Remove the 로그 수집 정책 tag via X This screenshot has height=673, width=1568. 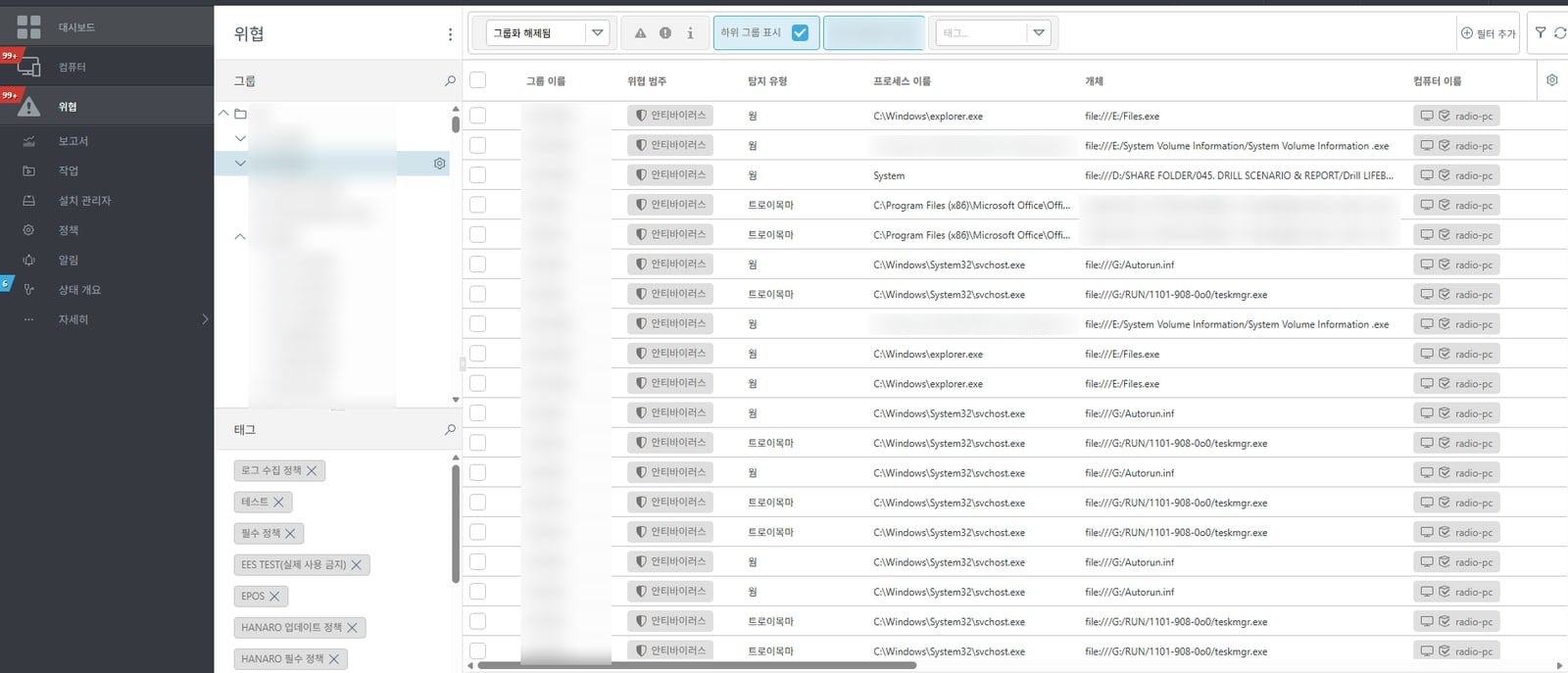point(312,470)
